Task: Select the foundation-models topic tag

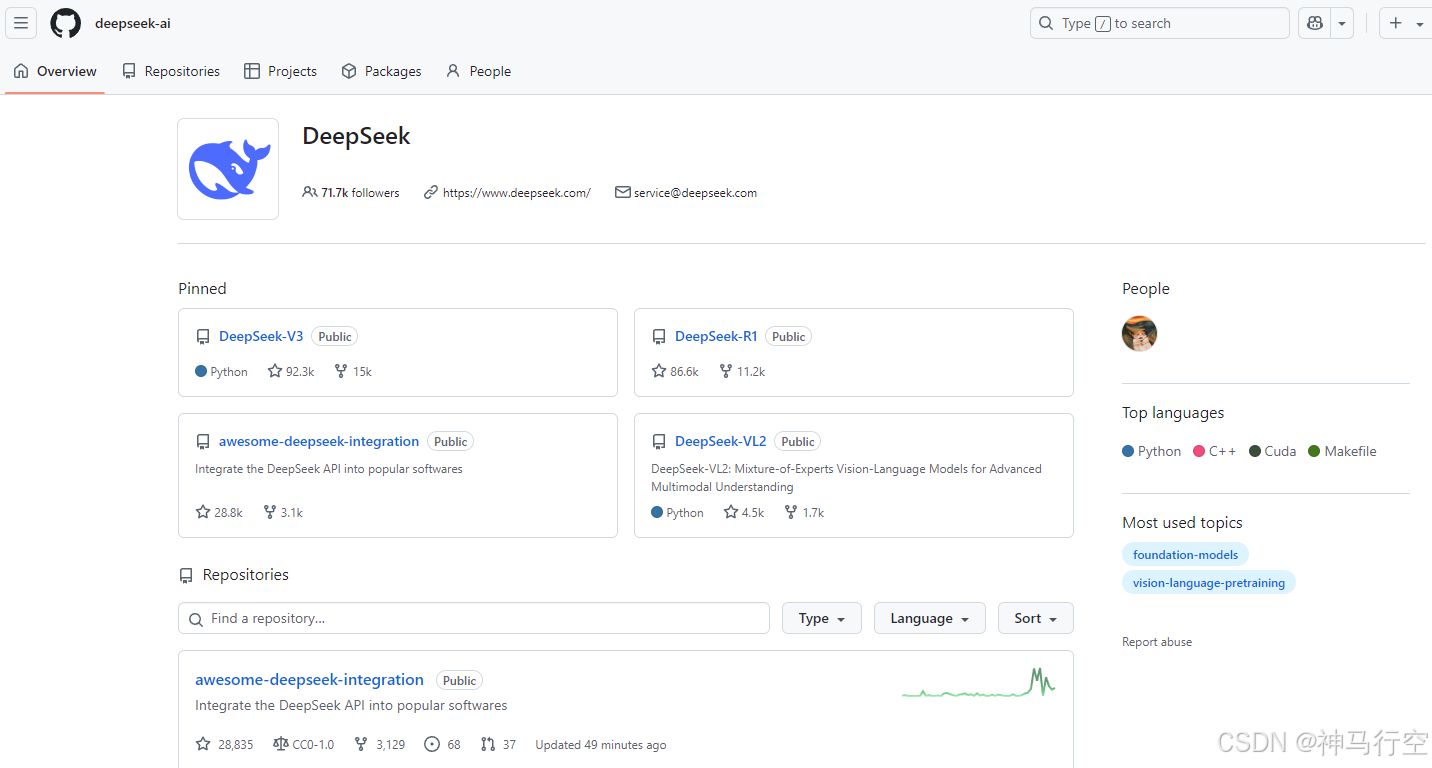Action: tap(1185, 554)
